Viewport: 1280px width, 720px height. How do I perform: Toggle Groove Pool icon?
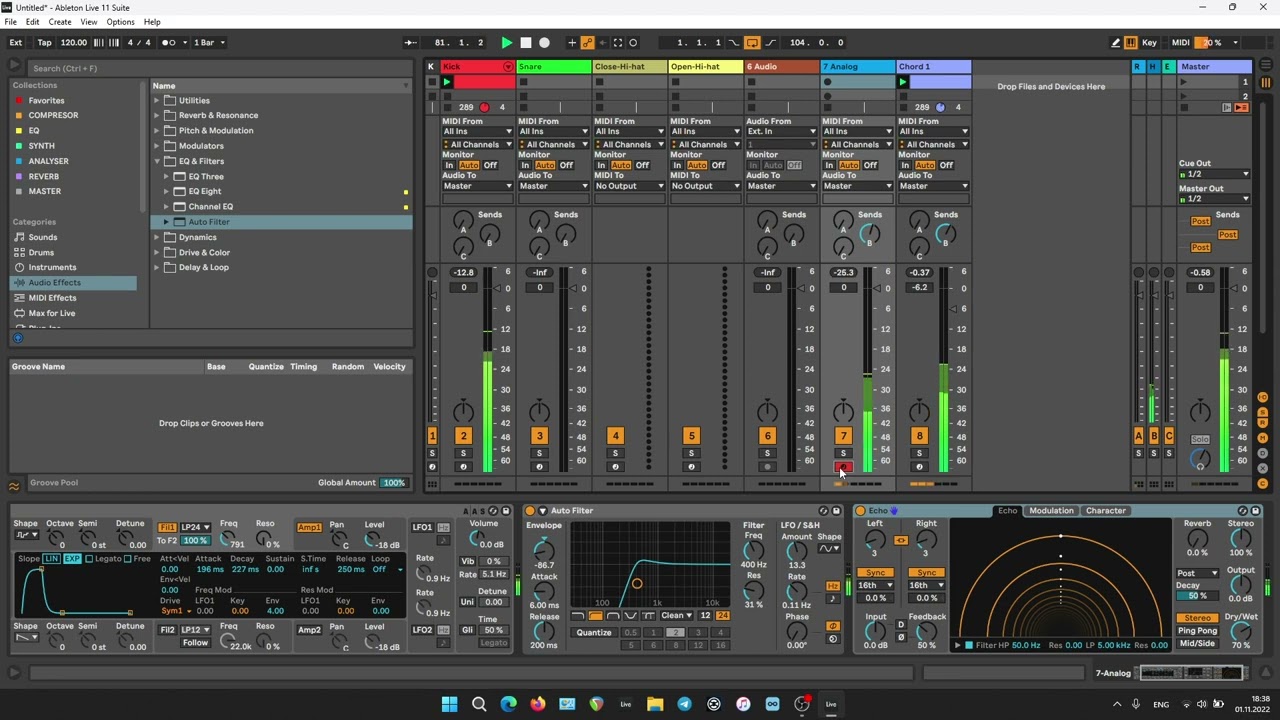click(14, 487)
